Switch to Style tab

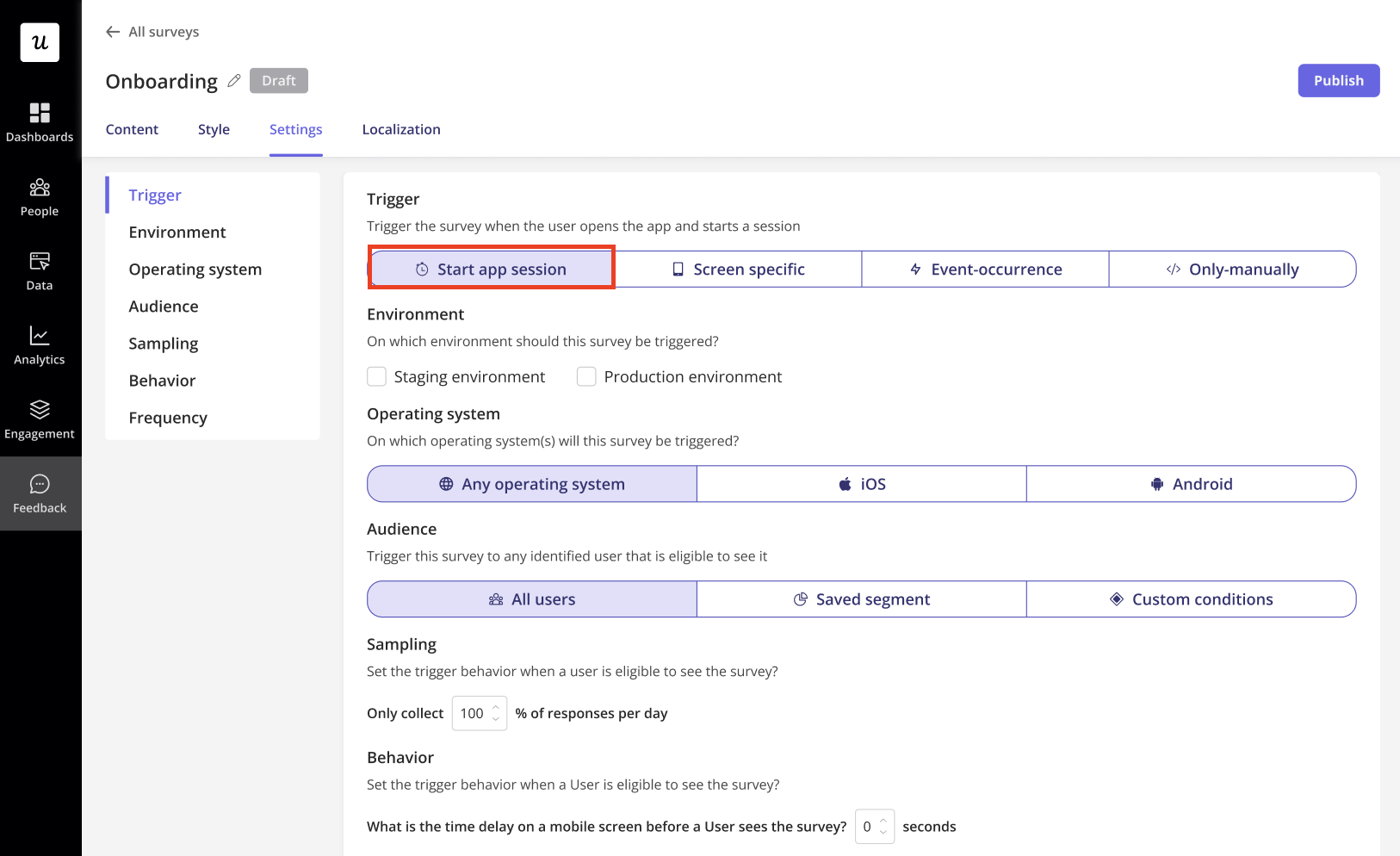tap(214, 129)
